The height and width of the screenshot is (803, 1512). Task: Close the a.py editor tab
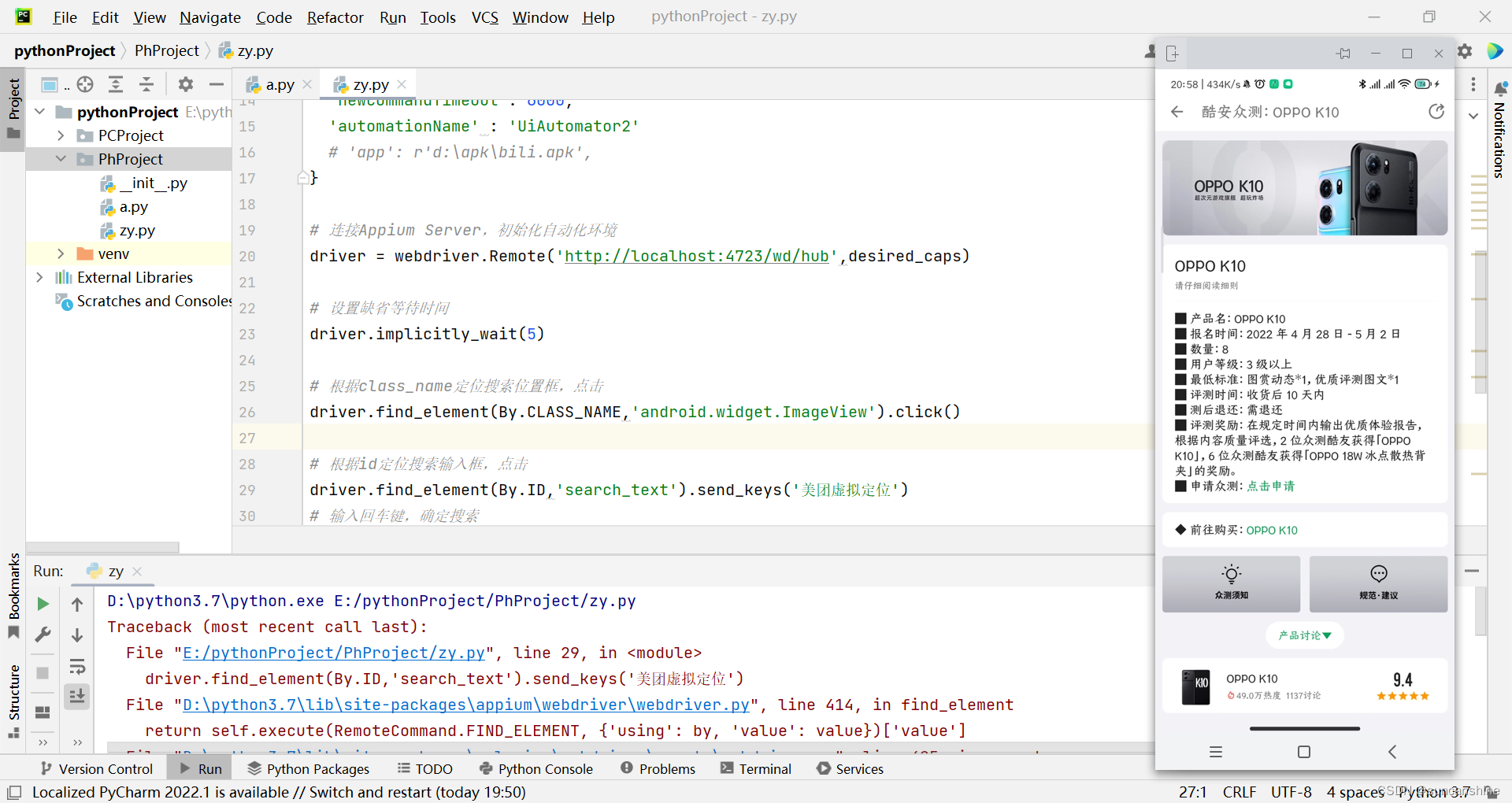click(307, 84)
